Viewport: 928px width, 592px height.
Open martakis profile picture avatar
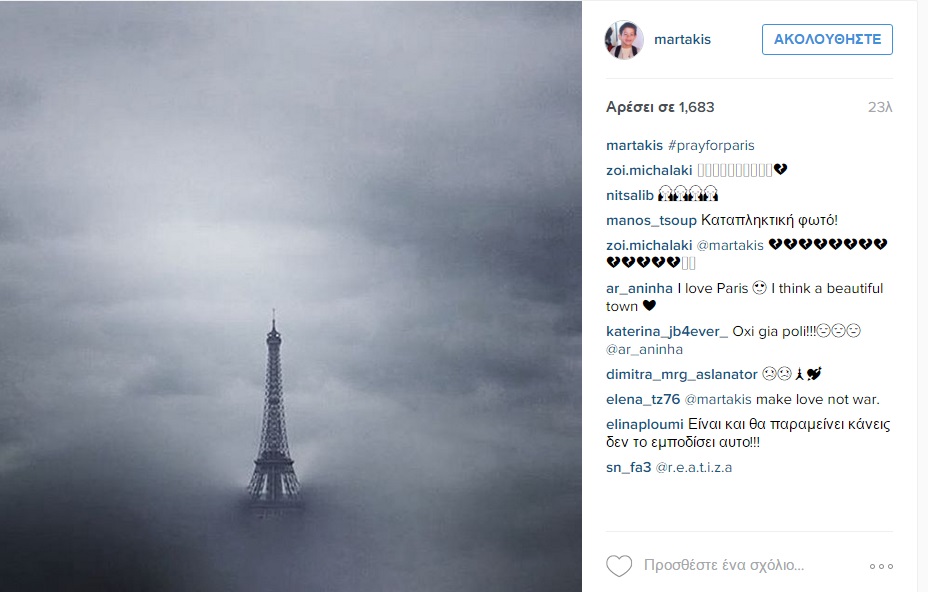point(624,40)
